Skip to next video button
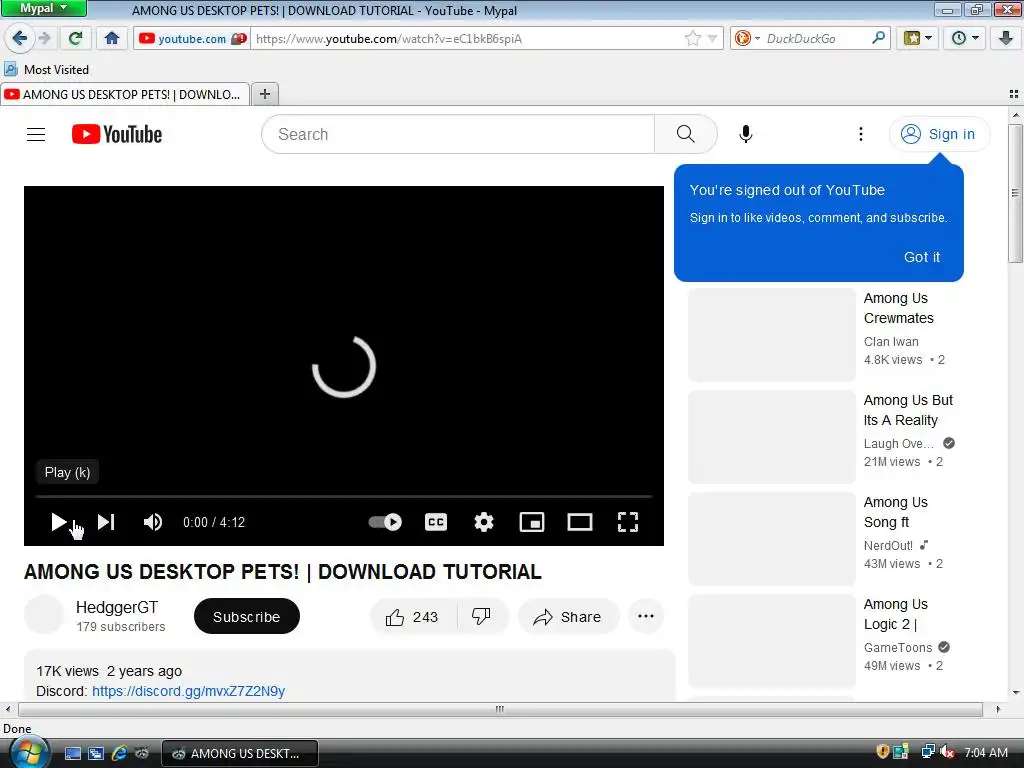Screen dimensions: 1024x768 (x=106, y=522)
